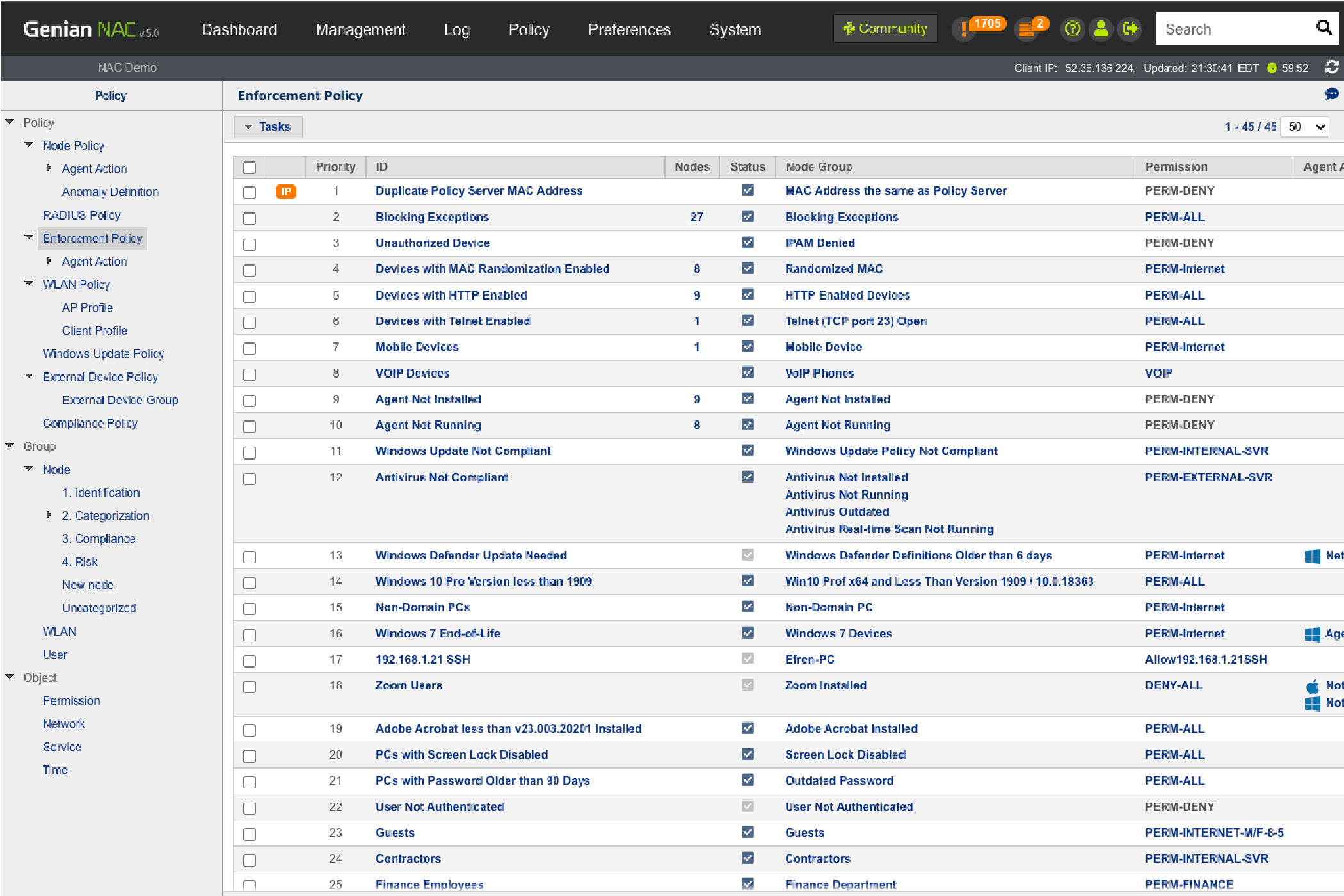1344x896 pixels.
Task: Click the search magnifier icon
Action: (1324, 28)
